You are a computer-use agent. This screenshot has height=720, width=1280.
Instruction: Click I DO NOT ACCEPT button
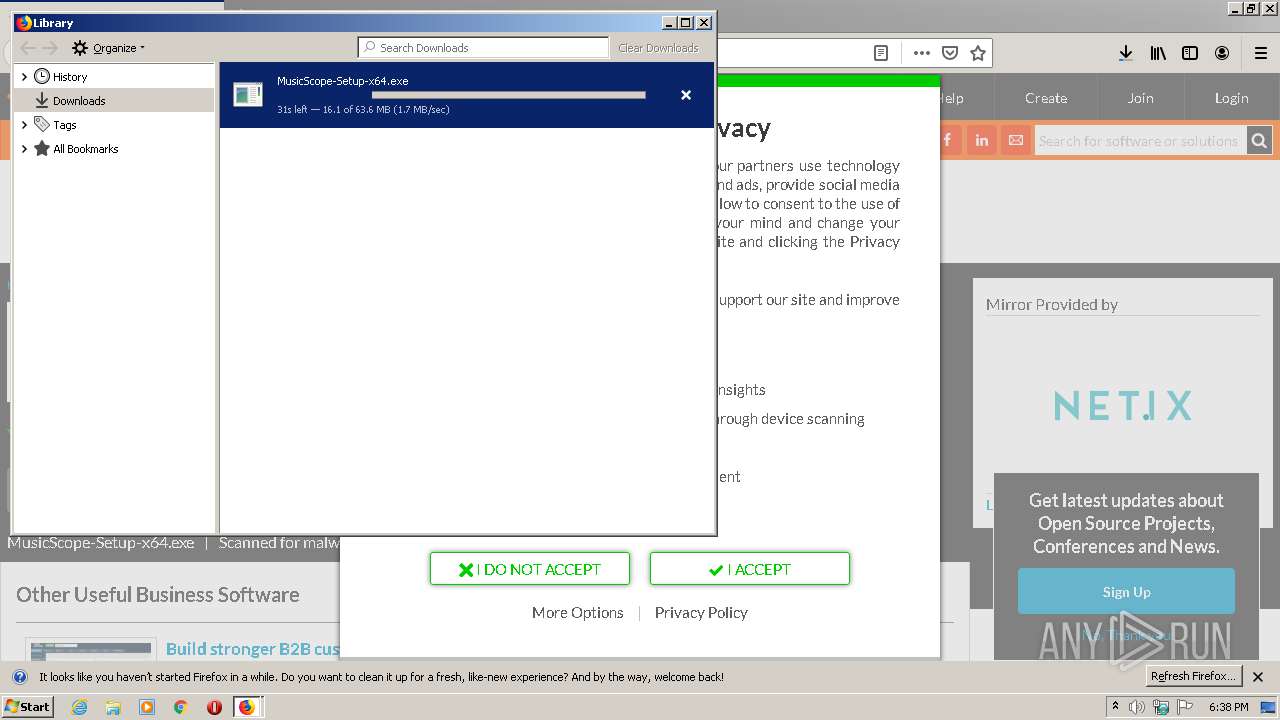[530, 569]
